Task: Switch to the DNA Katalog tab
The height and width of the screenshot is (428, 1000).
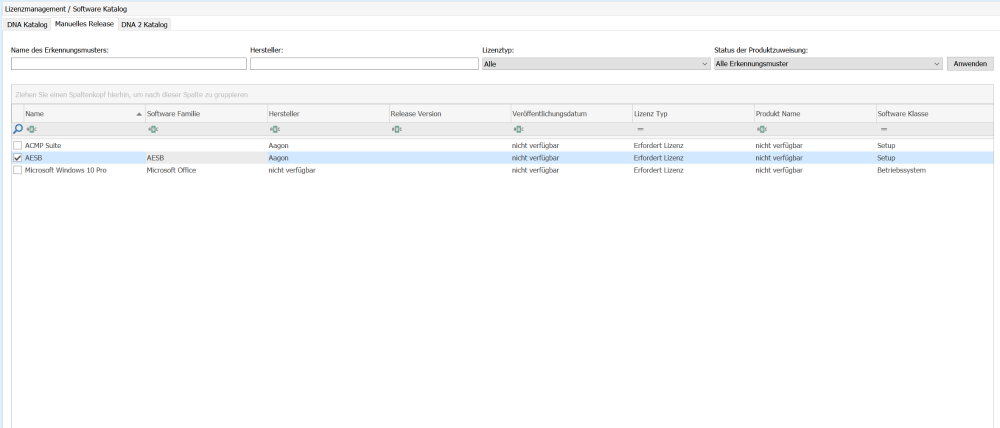Action: (x=27, y=24)
